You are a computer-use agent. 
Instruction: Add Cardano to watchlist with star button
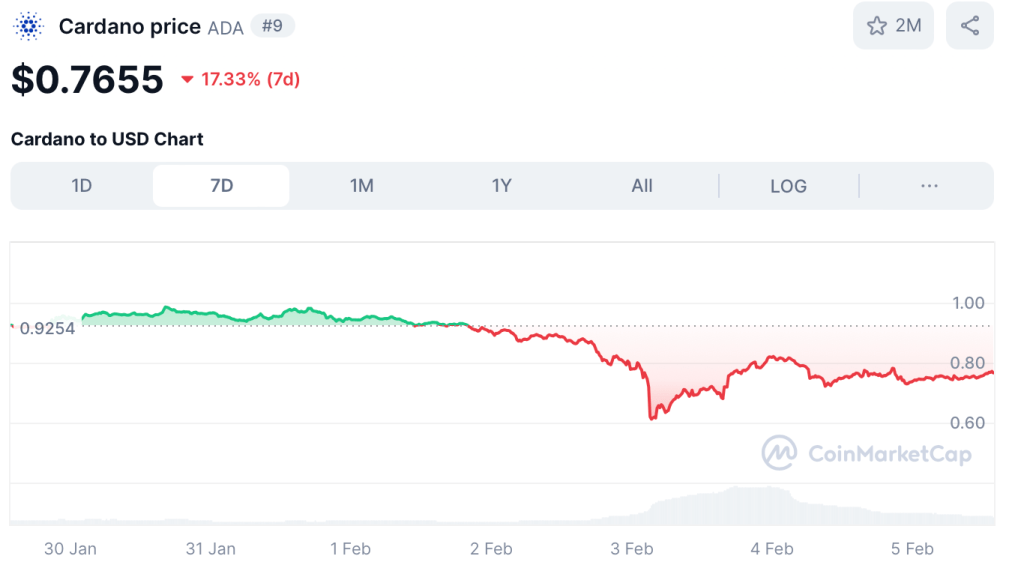893,26
